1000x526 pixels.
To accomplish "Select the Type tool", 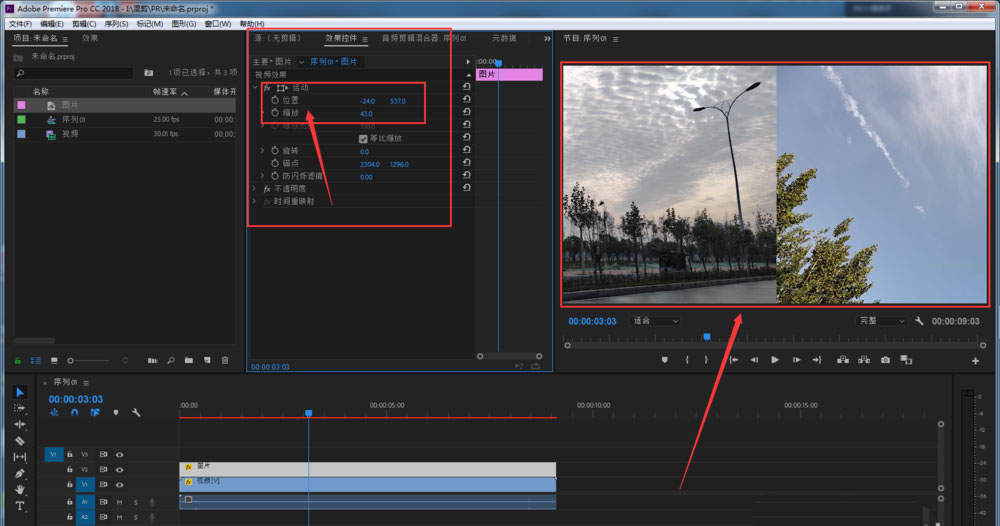I will [20, 506].
